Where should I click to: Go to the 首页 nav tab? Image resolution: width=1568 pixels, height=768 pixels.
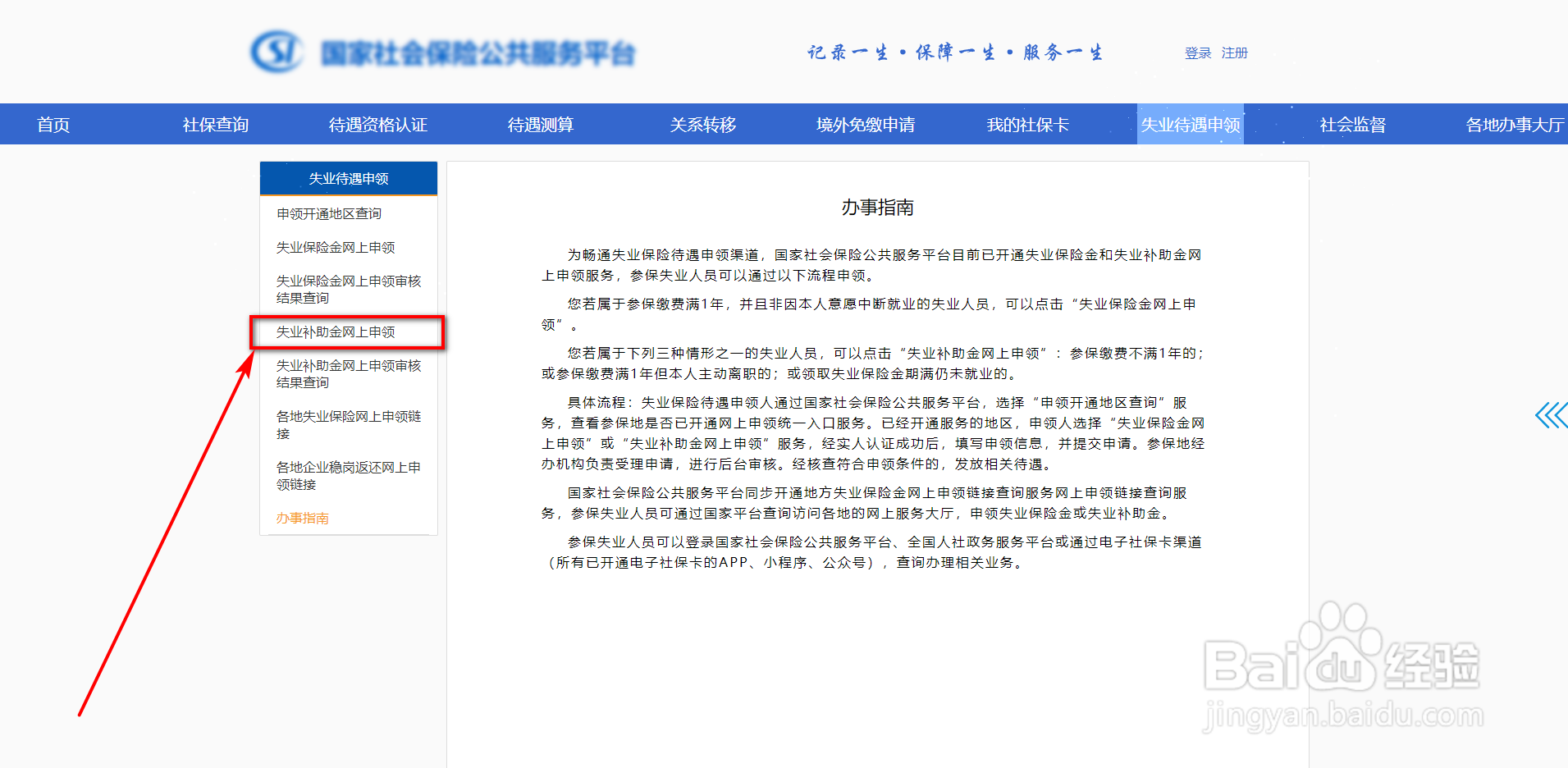tap(53, 125)
